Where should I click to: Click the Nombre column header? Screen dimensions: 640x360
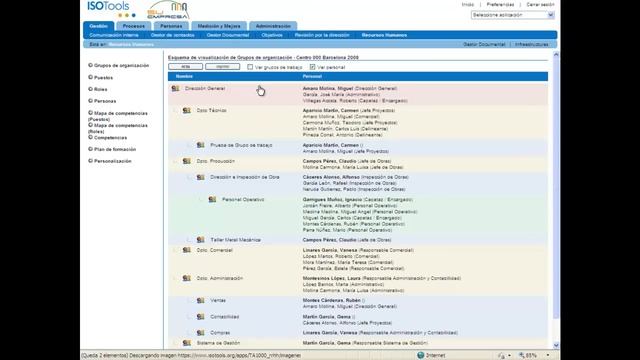click(184, 76)
